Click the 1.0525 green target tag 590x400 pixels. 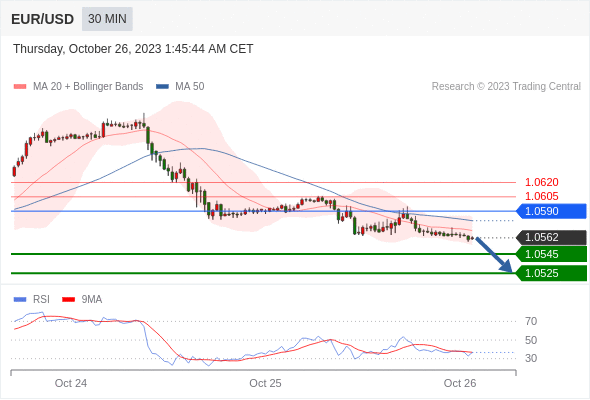[x=551, y=273]
